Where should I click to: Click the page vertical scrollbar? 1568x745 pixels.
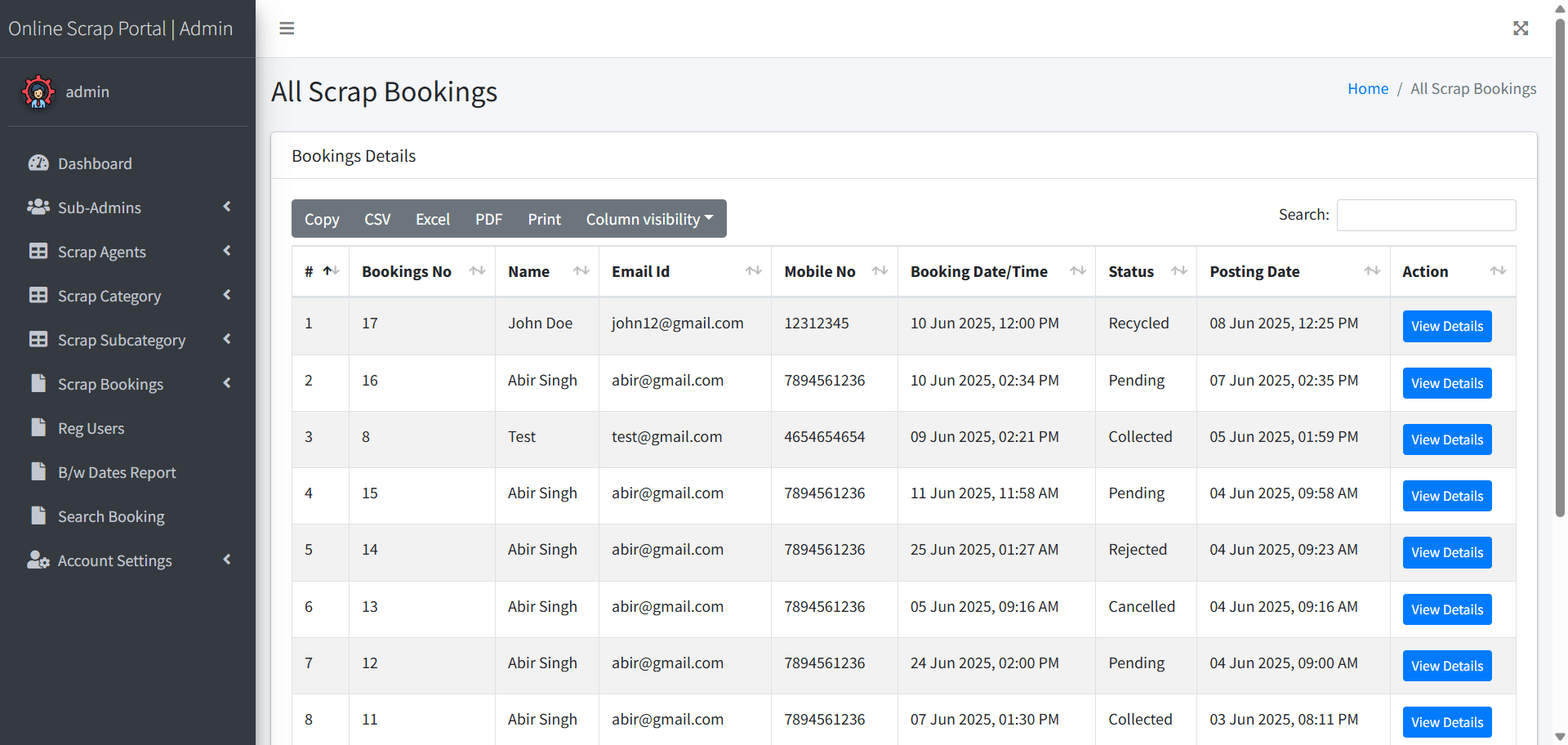pyautogui.click(x=1560, y=270)
